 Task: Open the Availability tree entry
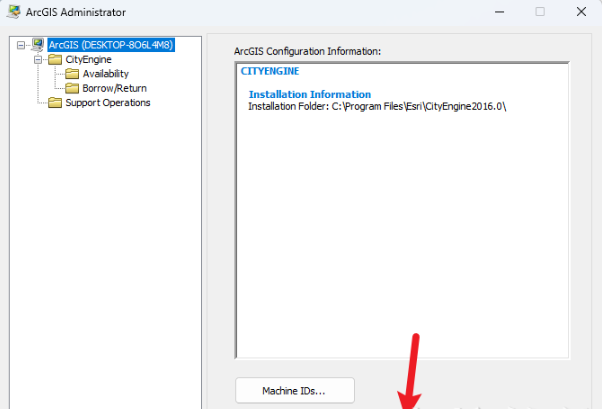pos(105,74)
